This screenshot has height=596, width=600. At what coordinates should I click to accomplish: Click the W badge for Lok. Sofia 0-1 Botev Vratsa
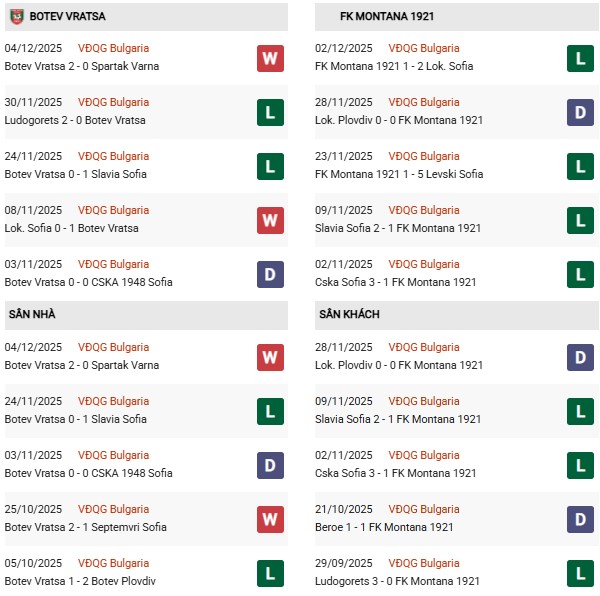(270, 220)
